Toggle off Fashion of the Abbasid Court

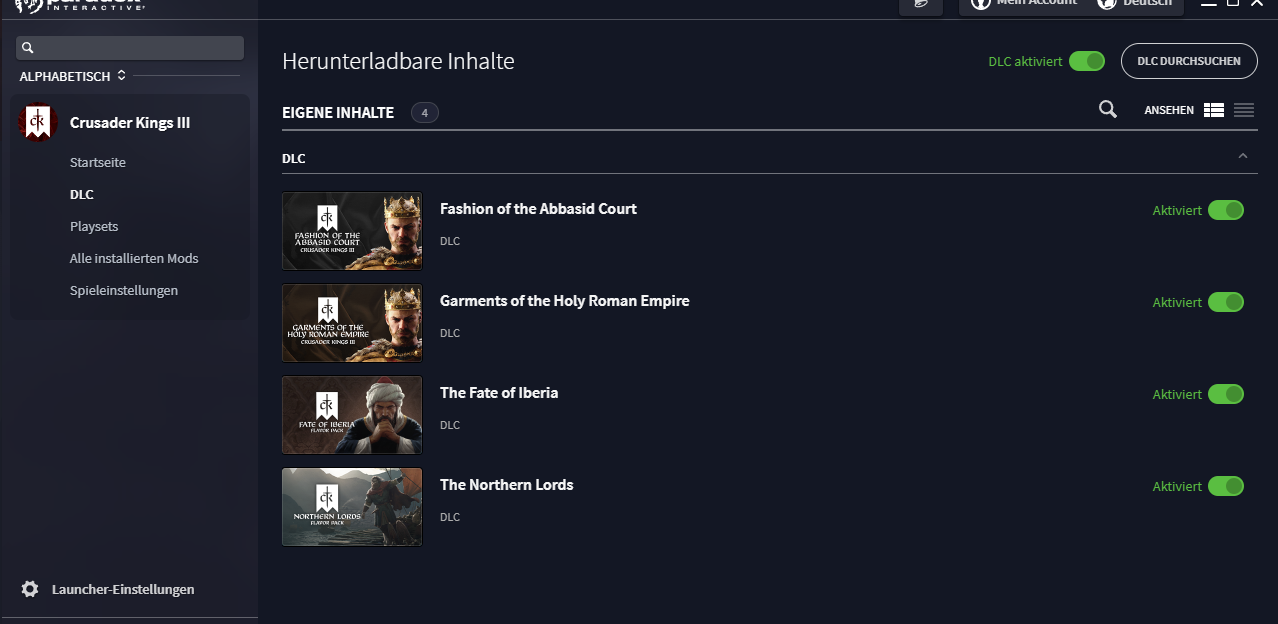[1227, 210]
